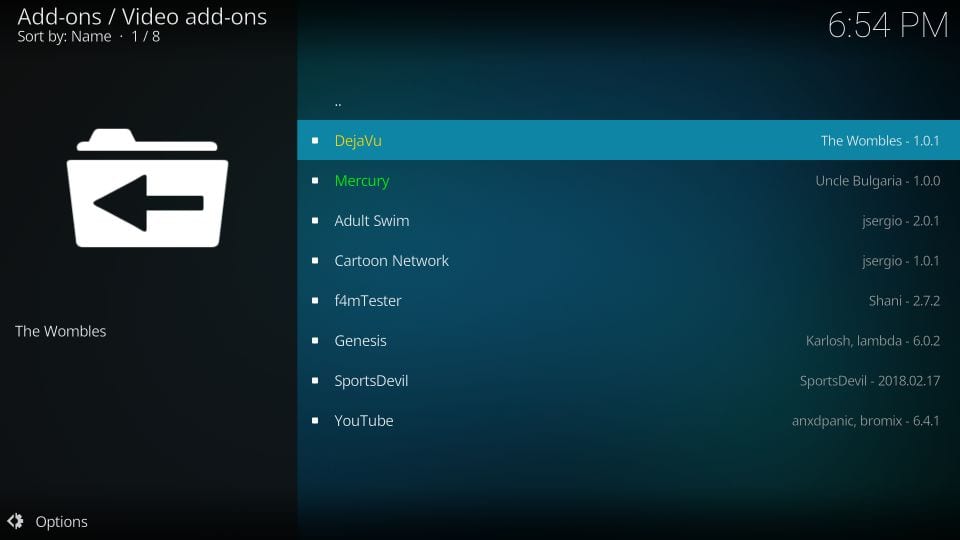Image resolution: width=960 pixels, height=540 pixels.
Task: Click the bullet icon beside YouTube
Action: point(315,421)
